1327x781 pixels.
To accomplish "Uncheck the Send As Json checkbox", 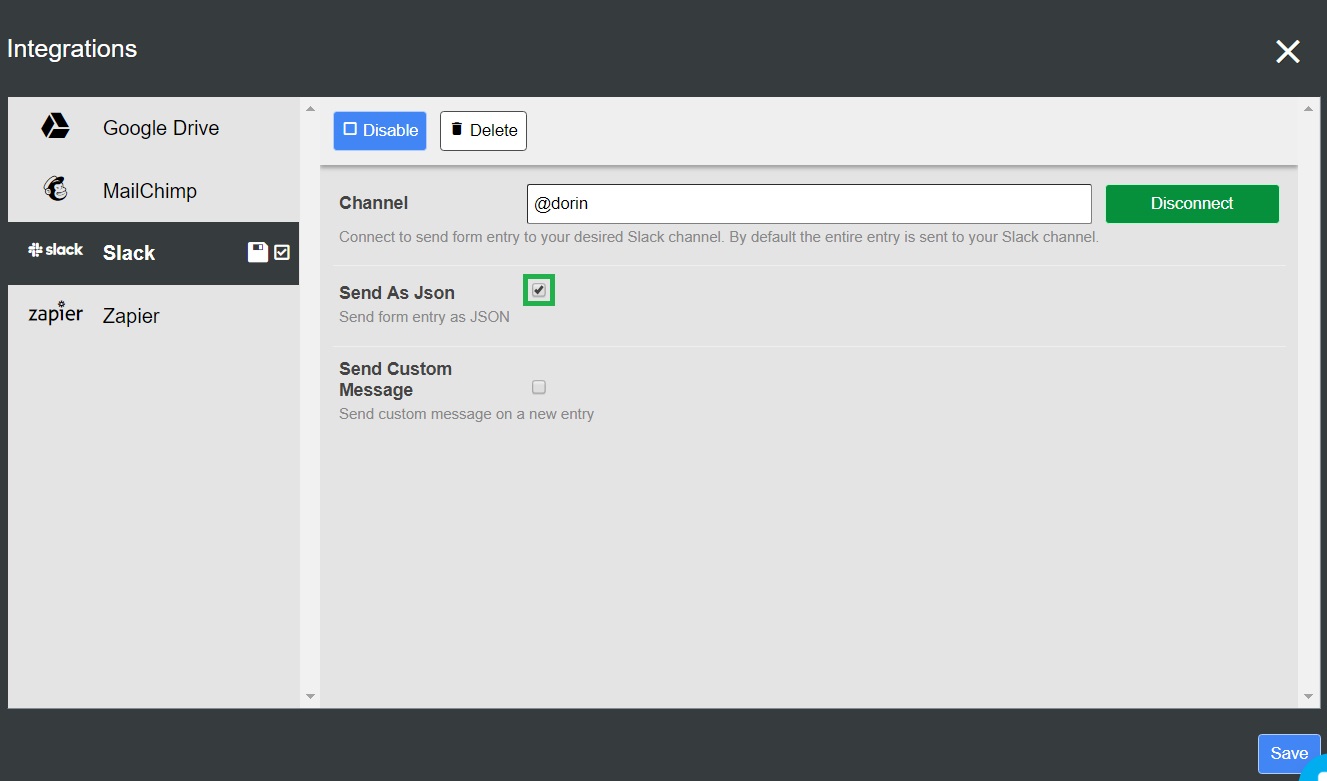I will click(x=539, y=290).
